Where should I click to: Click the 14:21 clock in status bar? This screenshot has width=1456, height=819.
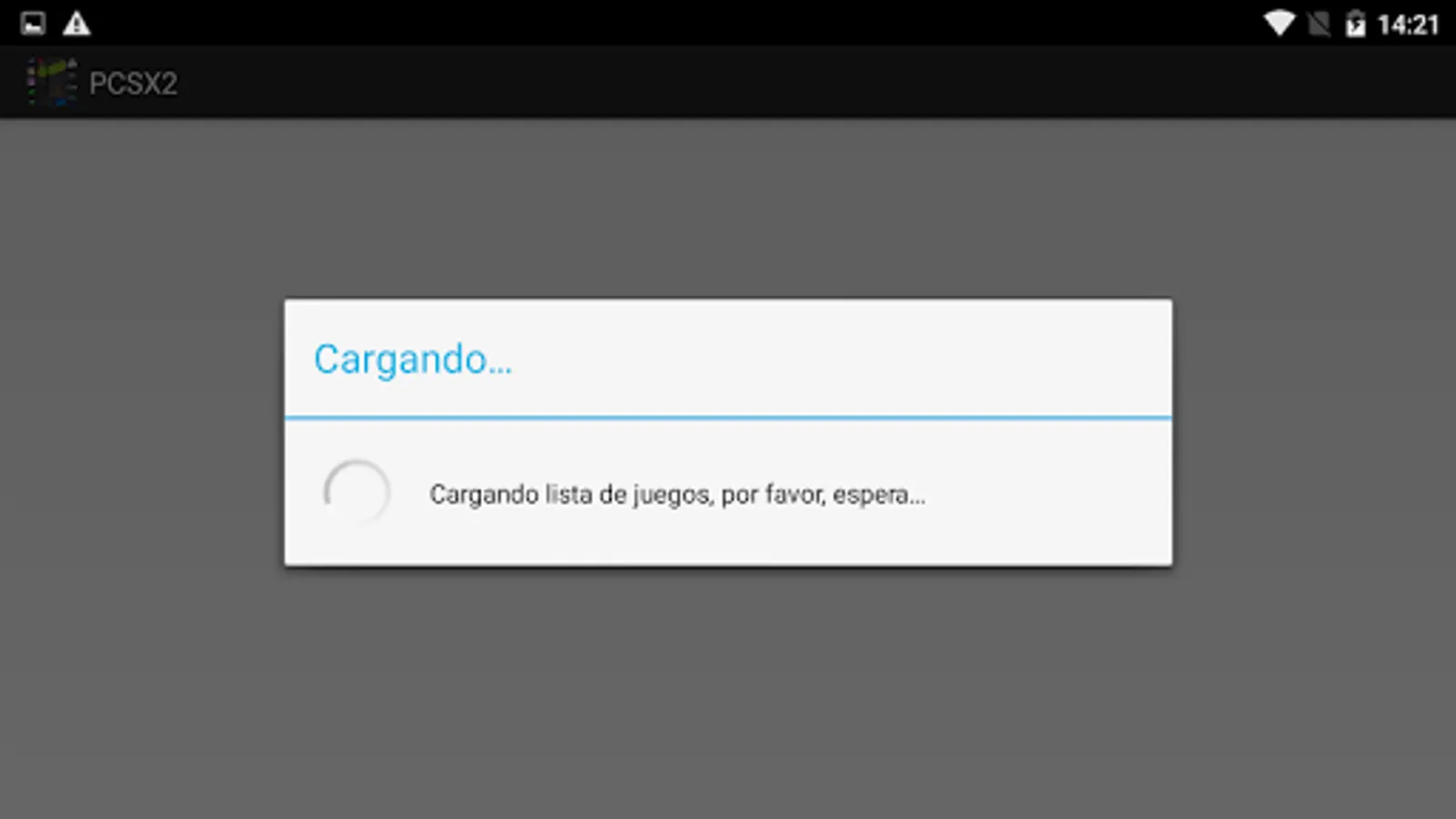1408,25
